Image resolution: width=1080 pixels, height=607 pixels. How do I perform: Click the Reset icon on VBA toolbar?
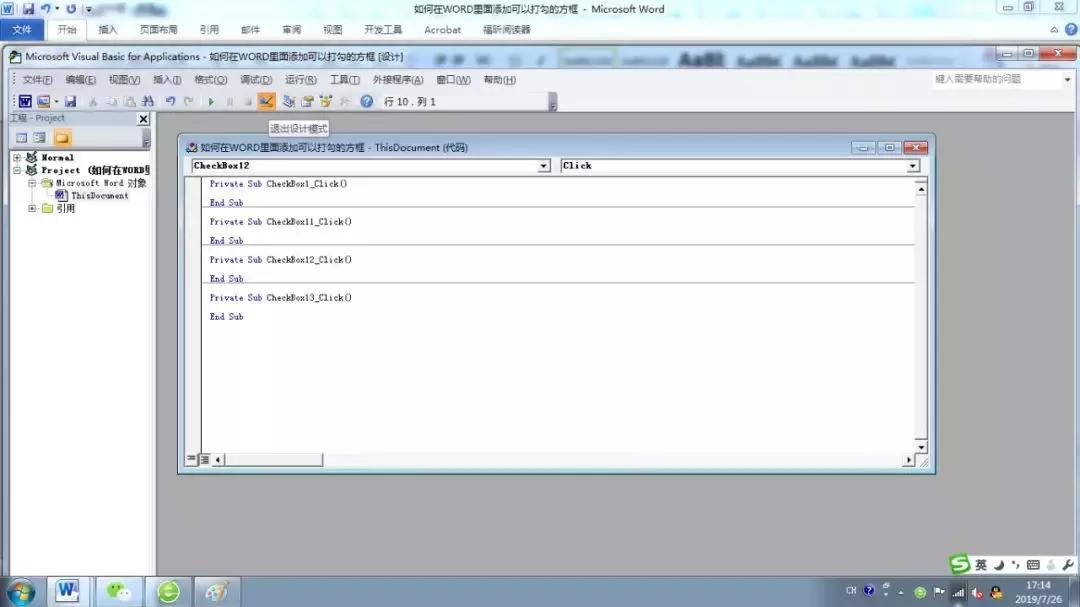247,100
